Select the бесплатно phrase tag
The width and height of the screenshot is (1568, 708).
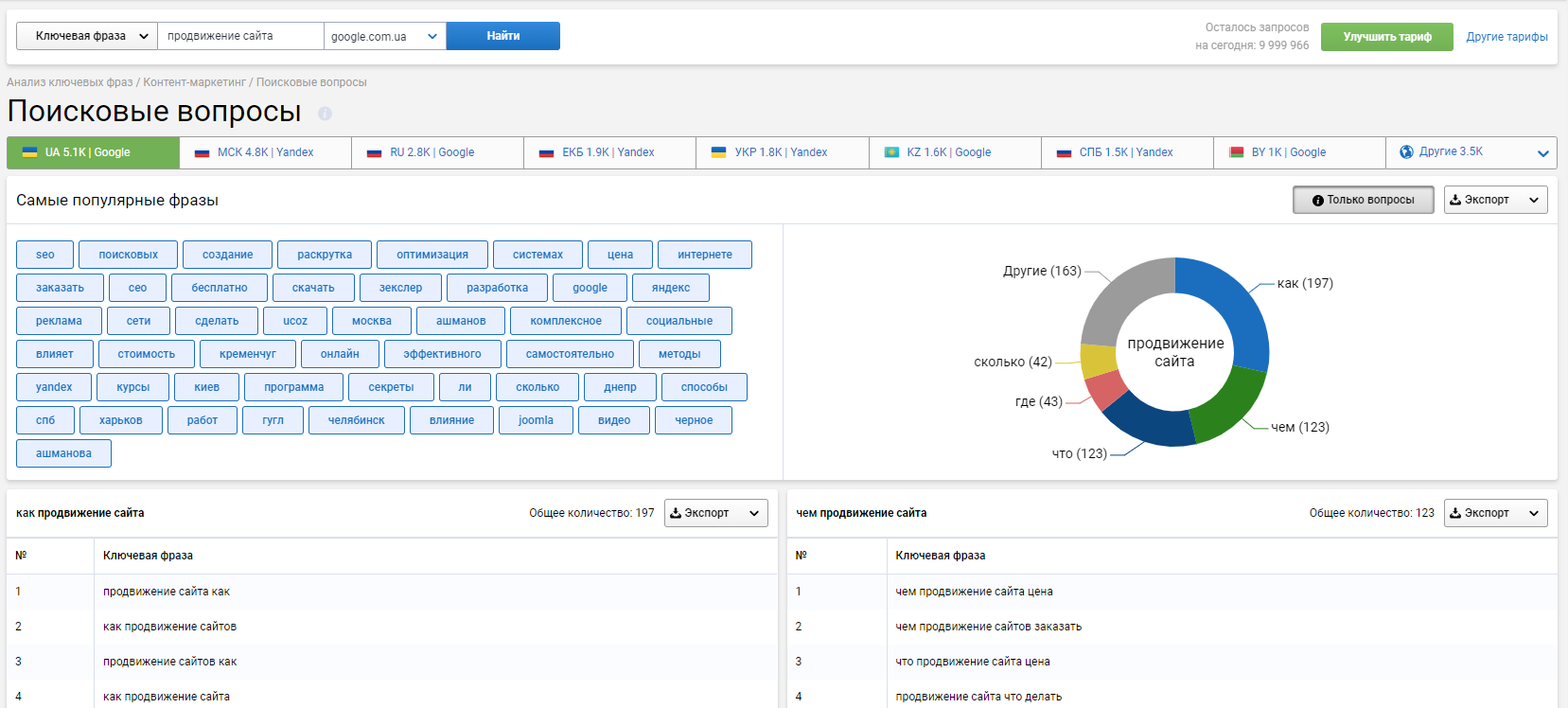click(x=220, y=288)
